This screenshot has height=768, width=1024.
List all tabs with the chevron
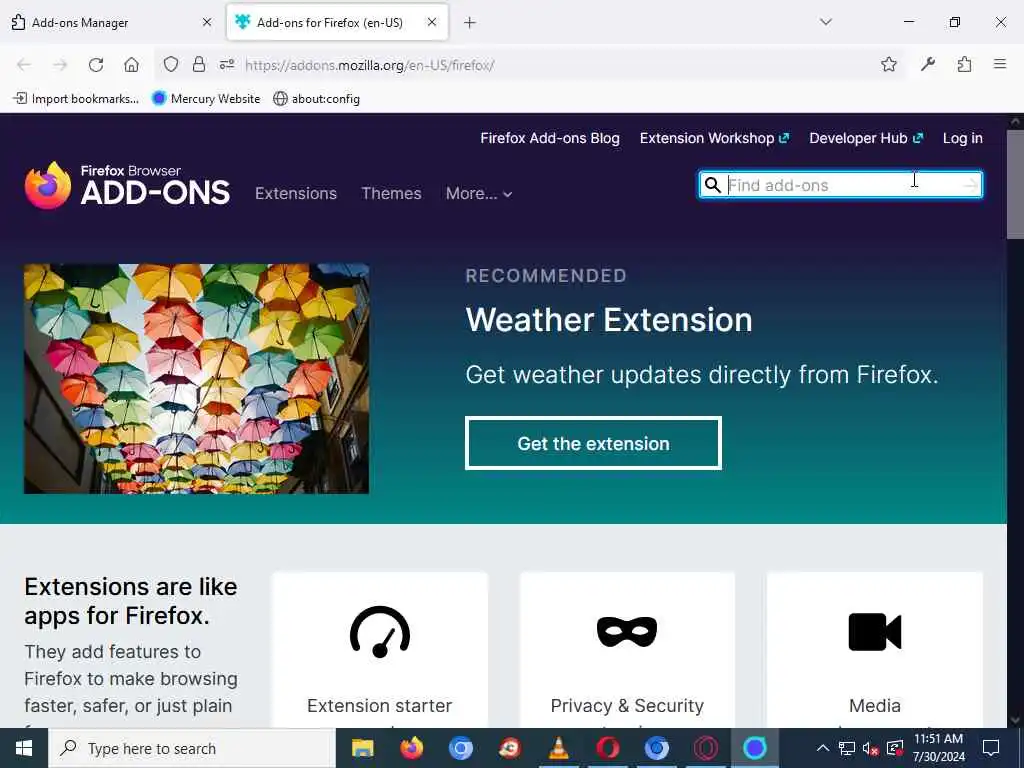[x=826, y=22]
